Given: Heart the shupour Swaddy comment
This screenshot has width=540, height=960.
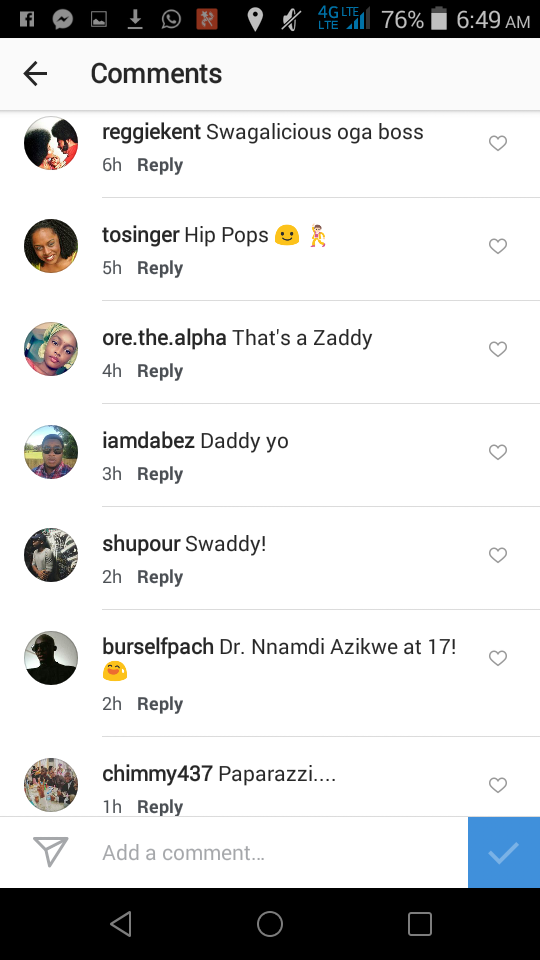Looking at the screenshot, I should coord(498,555).
